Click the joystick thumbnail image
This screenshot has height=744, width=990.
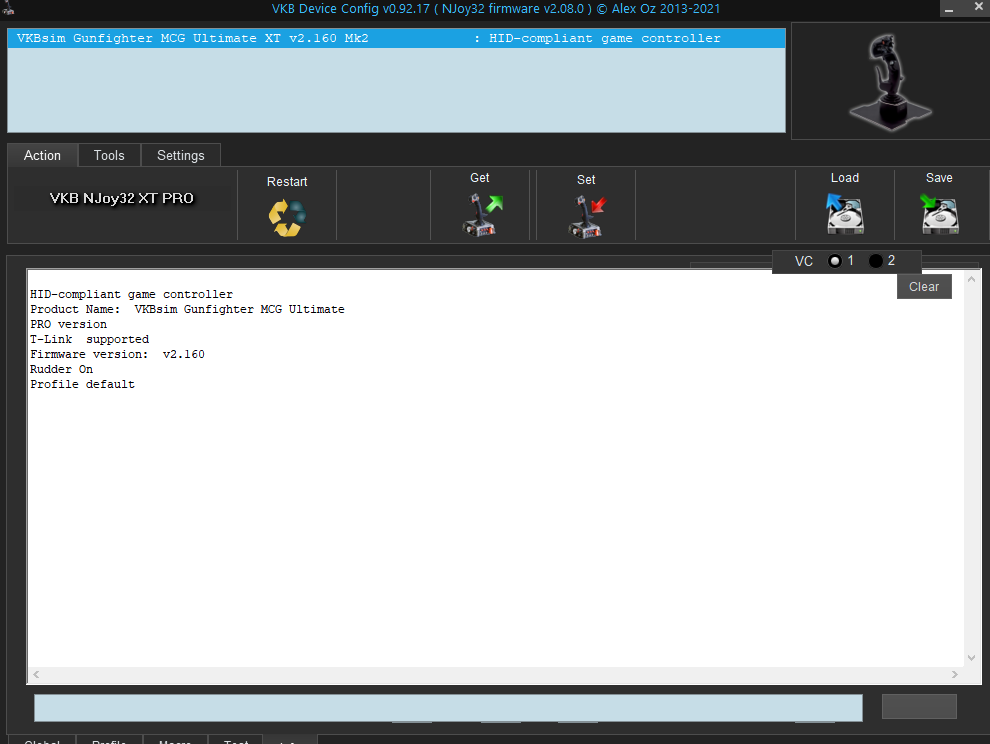point(890,81)
